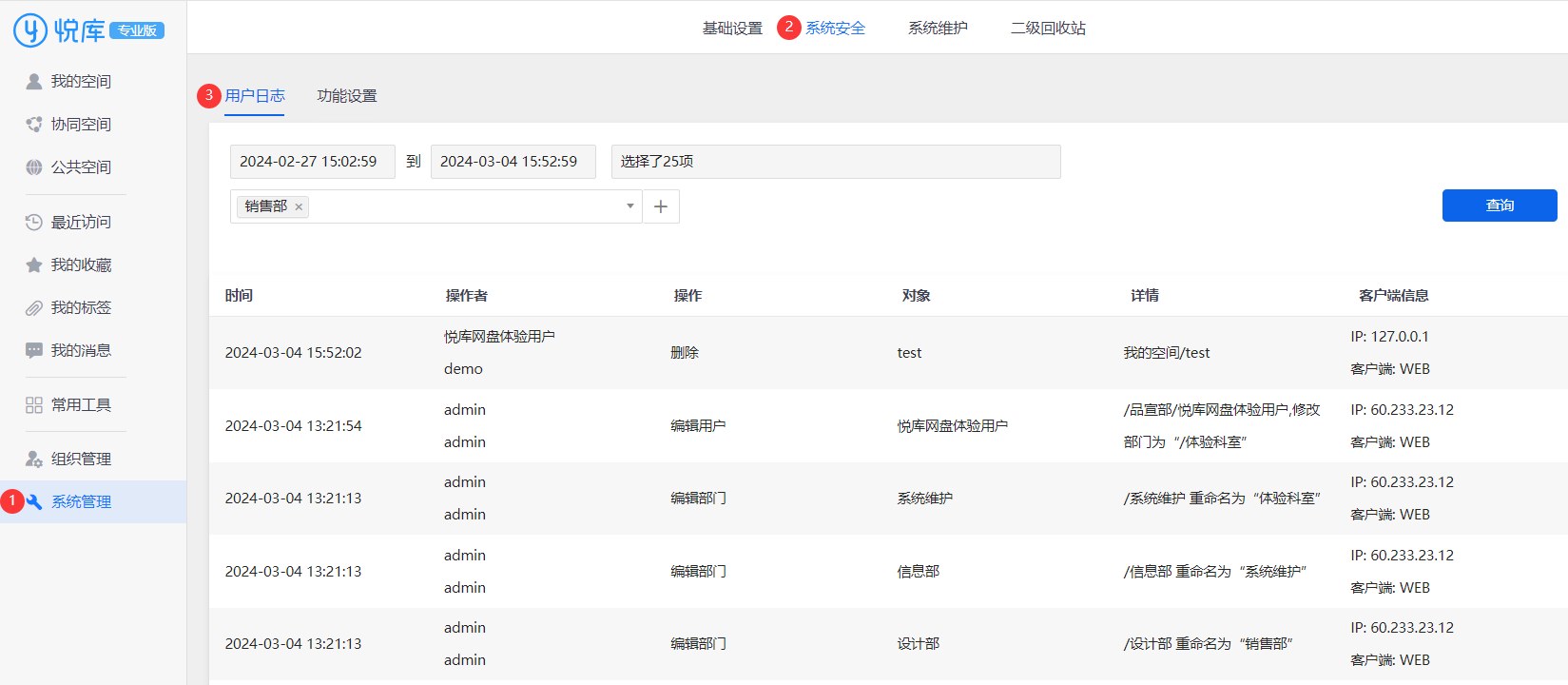
Task: Open 我的标签 tag icon
Action: click(34, 308)
